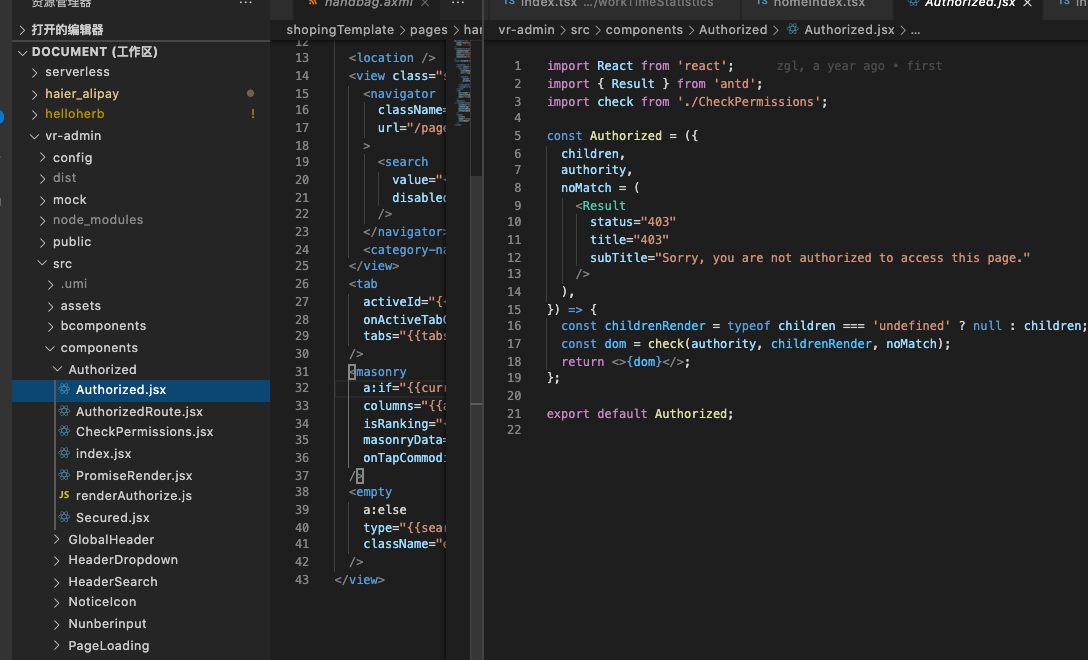Click the pages breadcrumb in the left editor
The image size is (1088, 660).
click(428, 30)
